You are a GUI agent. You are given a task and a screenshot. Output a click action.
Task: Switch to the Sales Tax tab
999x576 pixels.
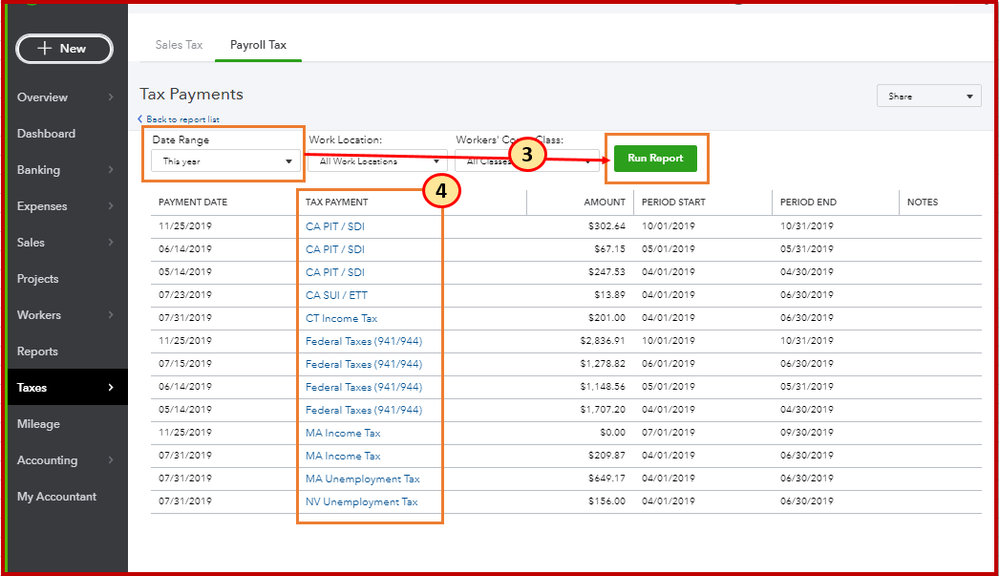coord(178,44)
